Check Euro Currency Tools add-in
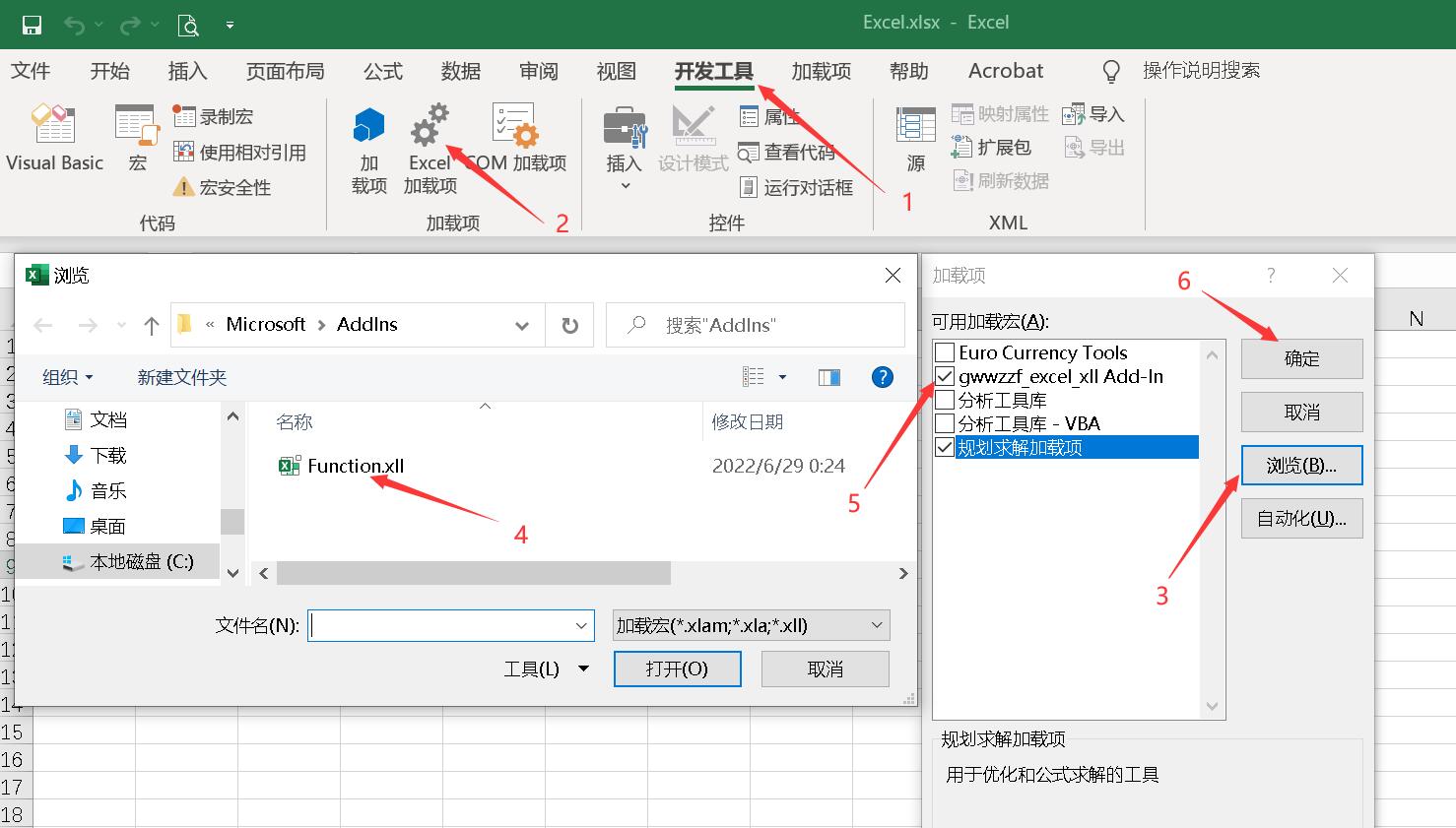 [945, 352]
